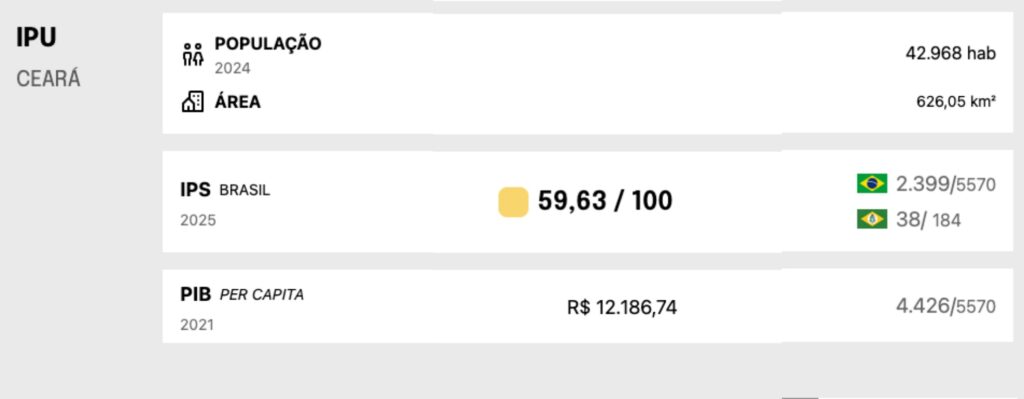Click the 626,05 km² area value

(956, 102)
